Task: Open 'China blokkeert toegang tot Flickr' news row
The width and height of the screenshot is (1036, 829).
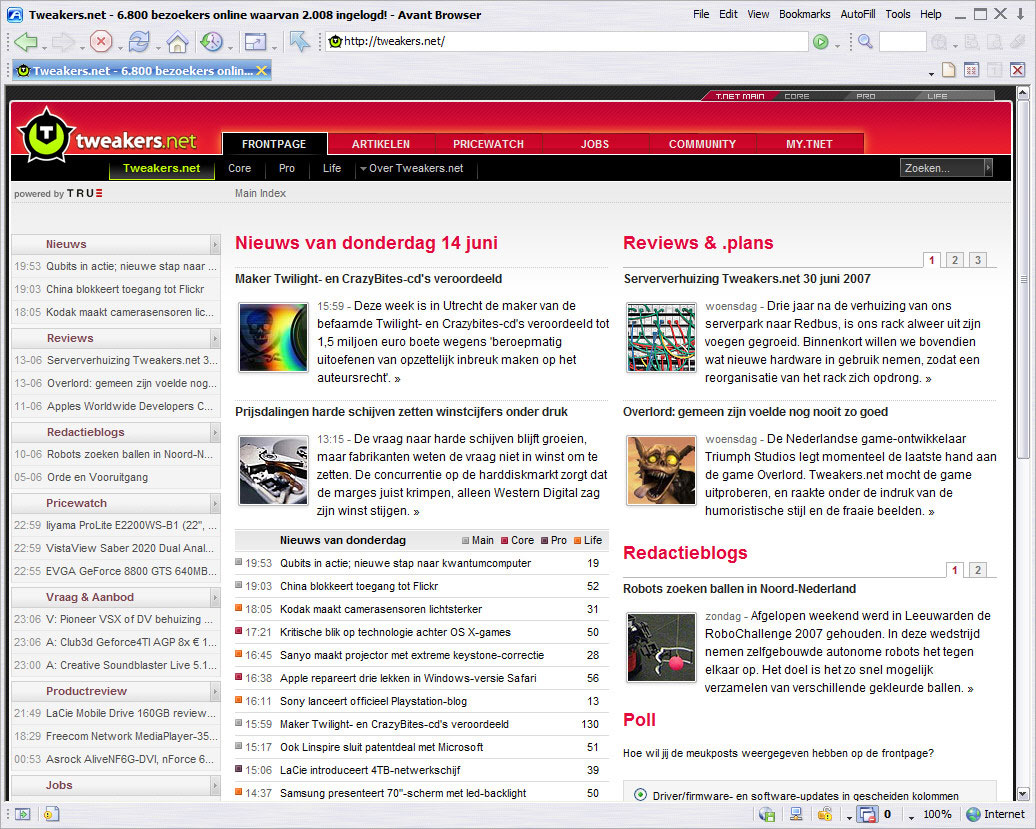Action: [x=422, y=586]
